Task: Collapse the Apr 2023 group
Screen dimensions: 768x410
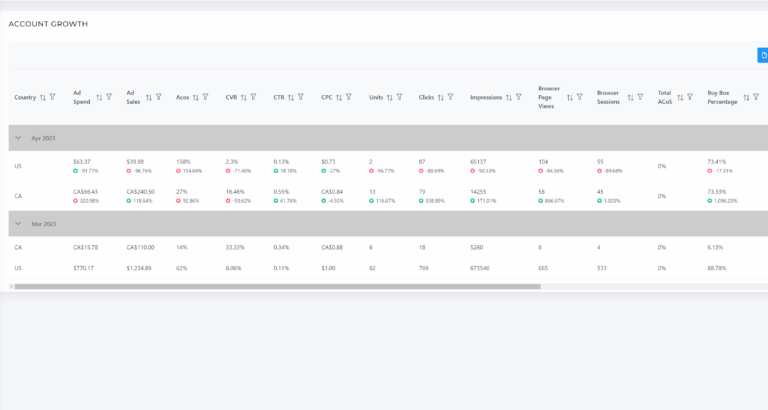Action: 18,138
